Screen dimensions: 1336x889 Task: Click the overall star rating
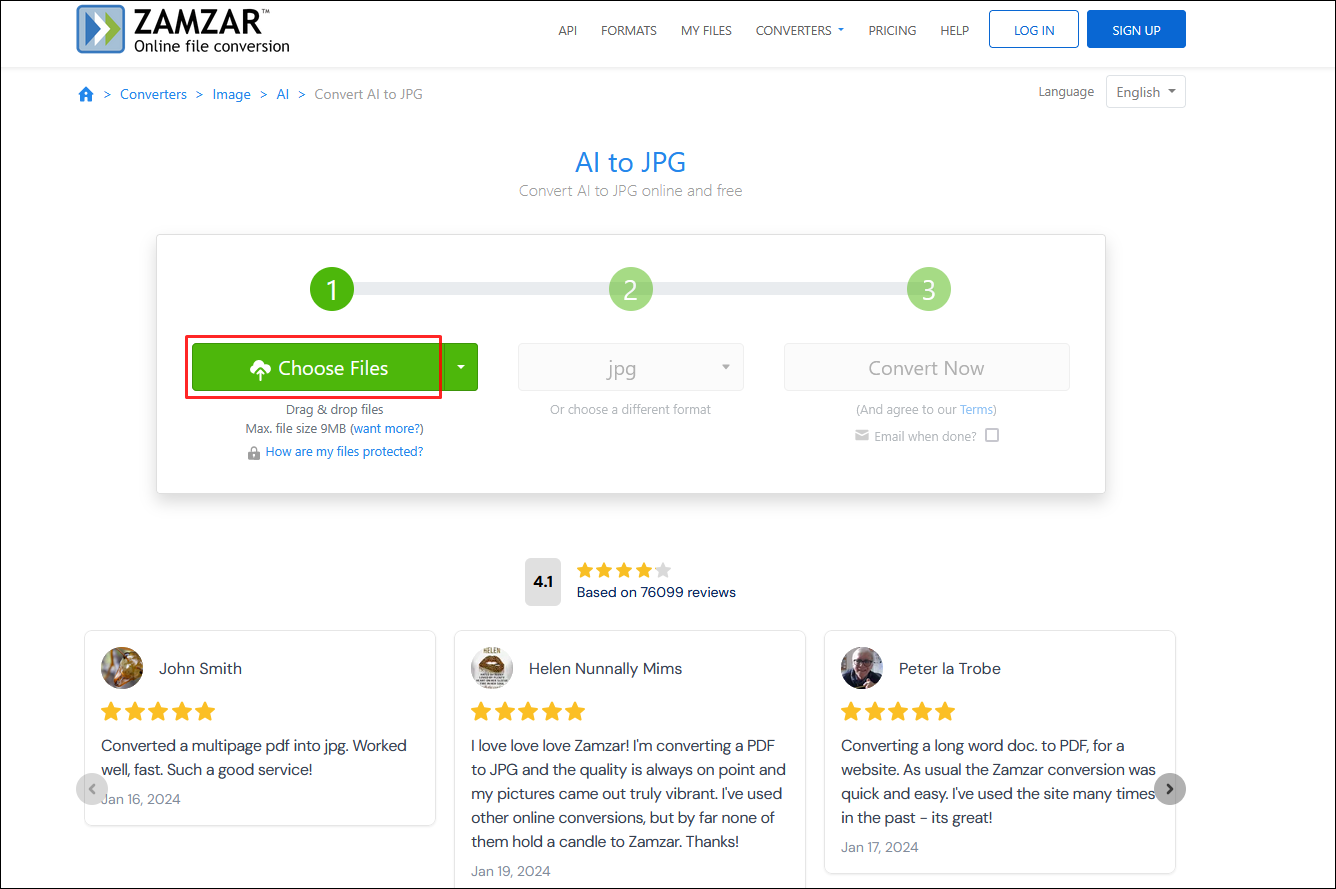[624, 570]
